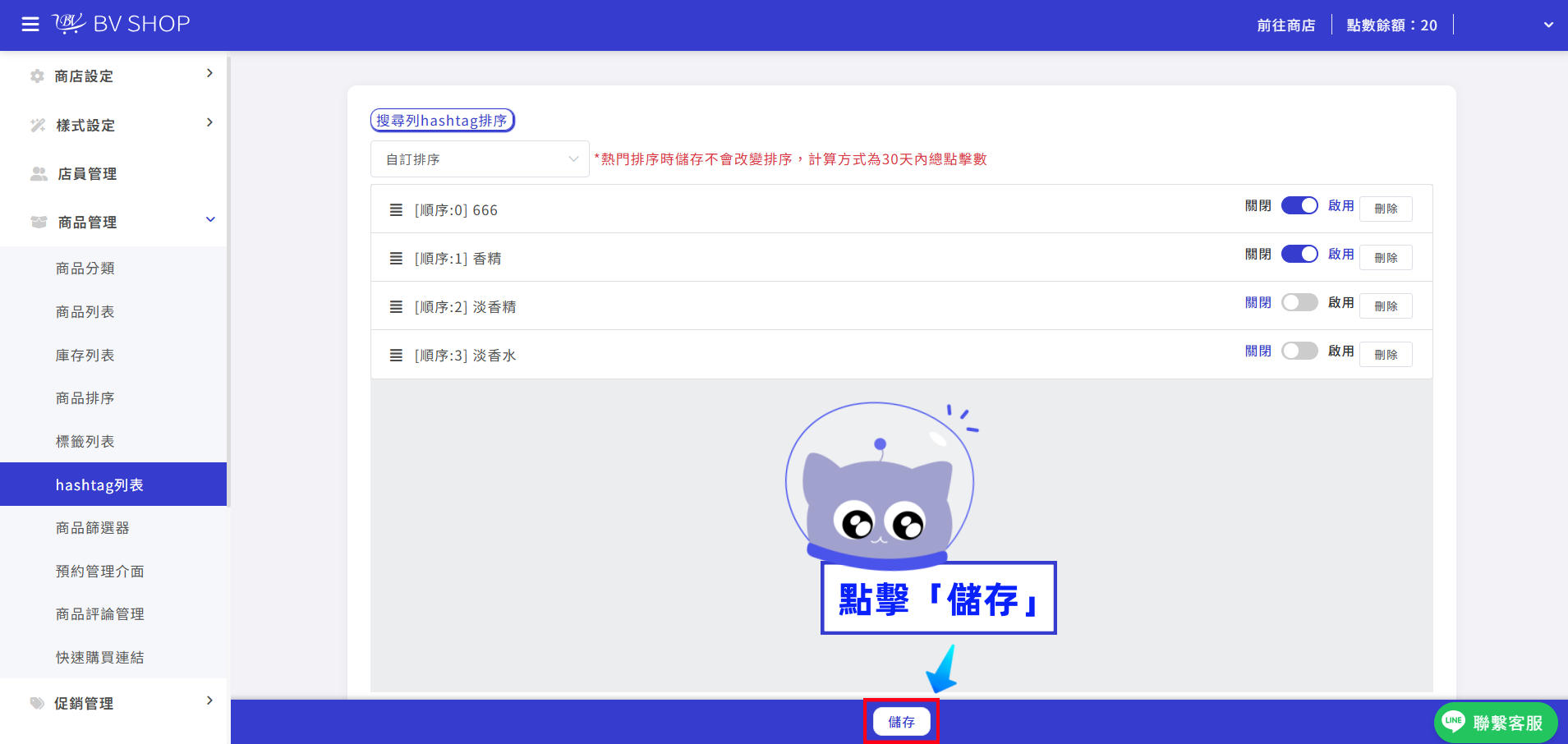
Task: Disable the toggle for hashtag 666
Action: coord(1299,205)
